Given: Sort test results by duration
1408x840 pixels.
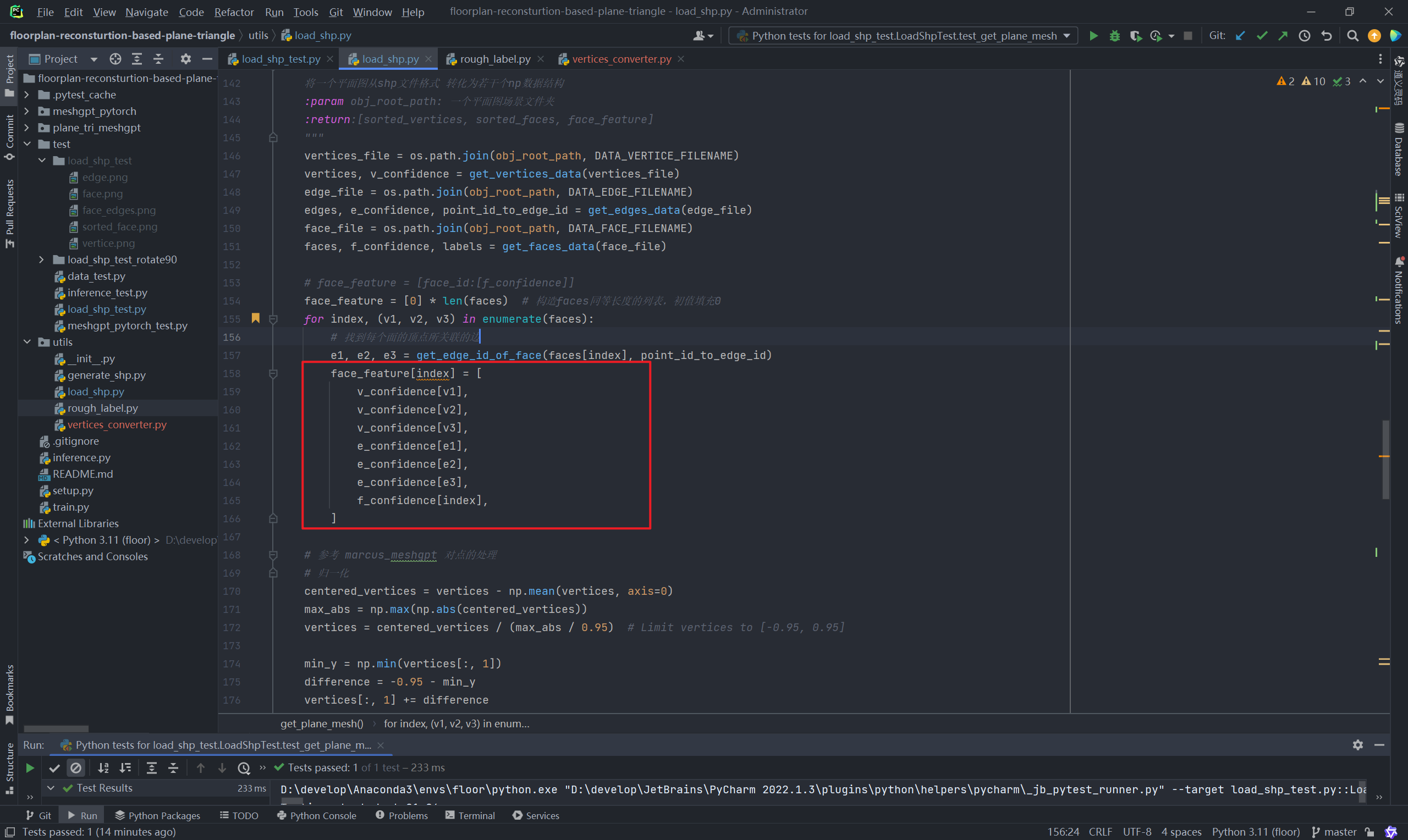Looking at the screenshot, I should coord(125,768).
